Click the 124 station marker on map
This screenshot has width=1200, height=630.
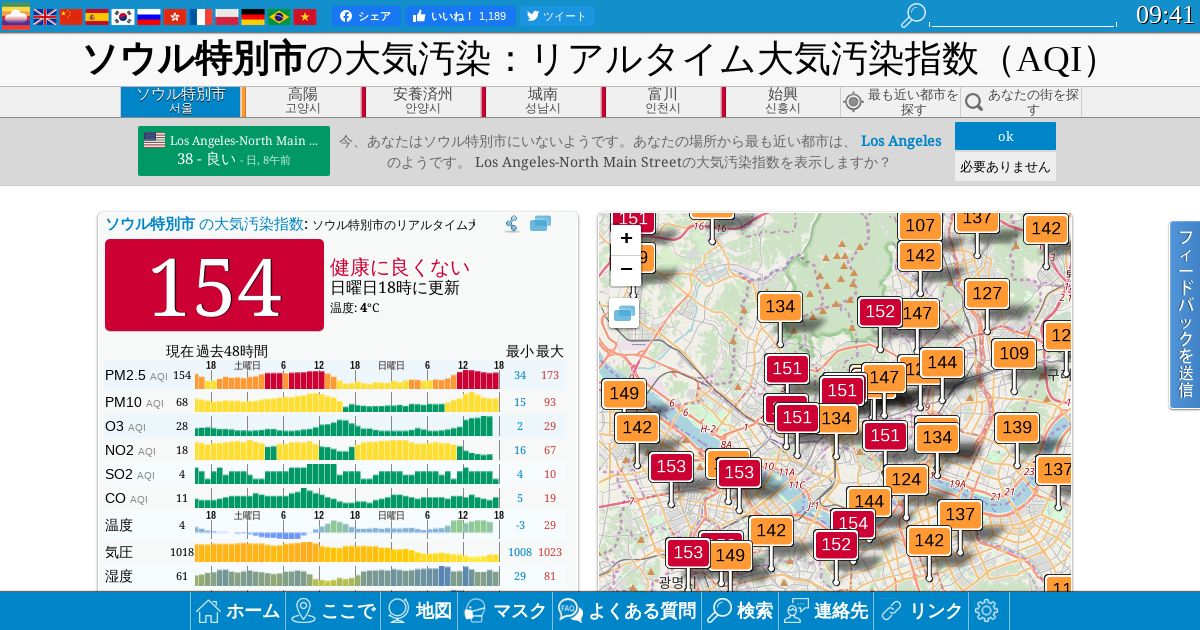(906, 479)
